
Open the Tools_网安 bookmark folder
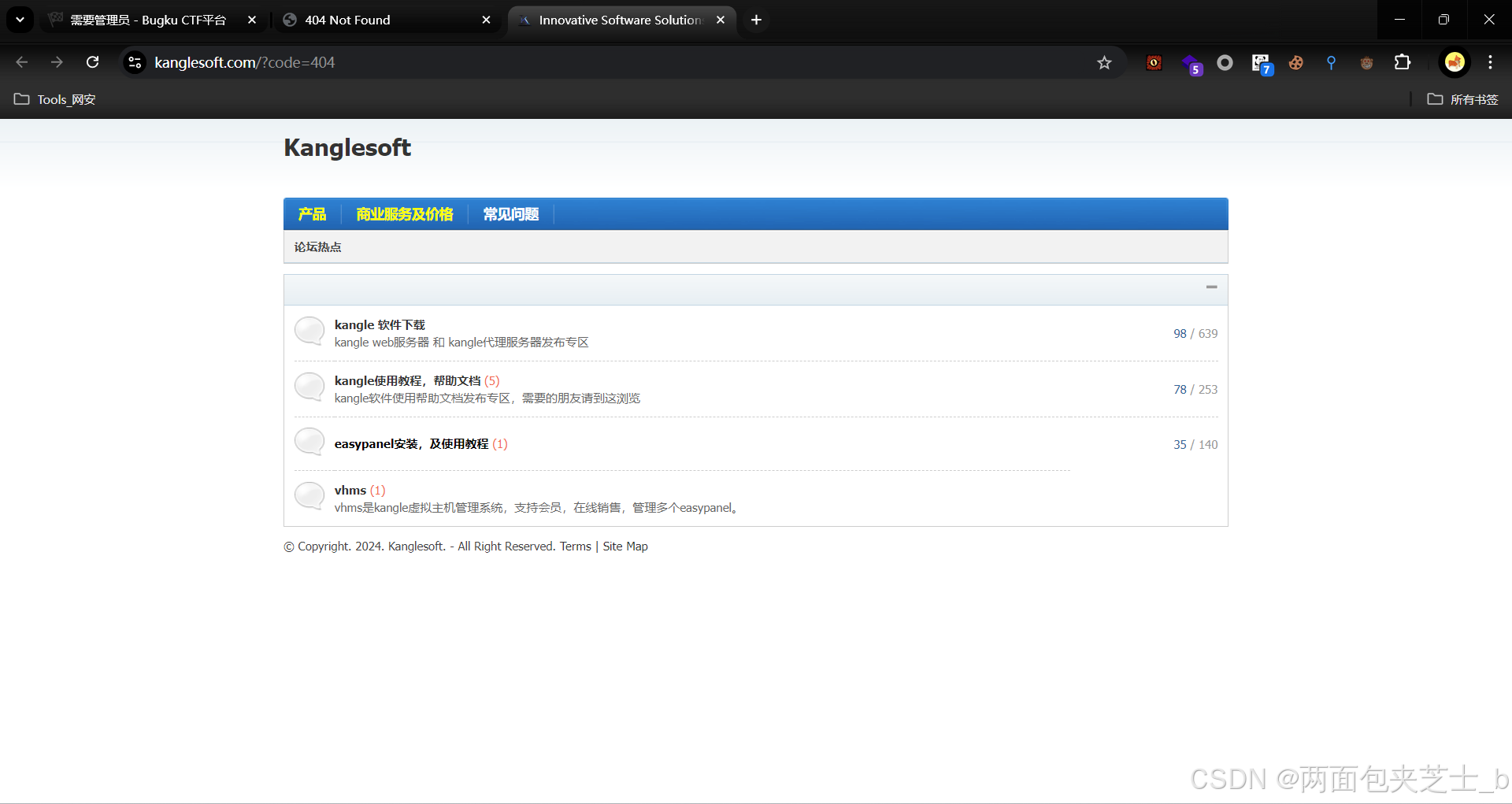[55, 99]
